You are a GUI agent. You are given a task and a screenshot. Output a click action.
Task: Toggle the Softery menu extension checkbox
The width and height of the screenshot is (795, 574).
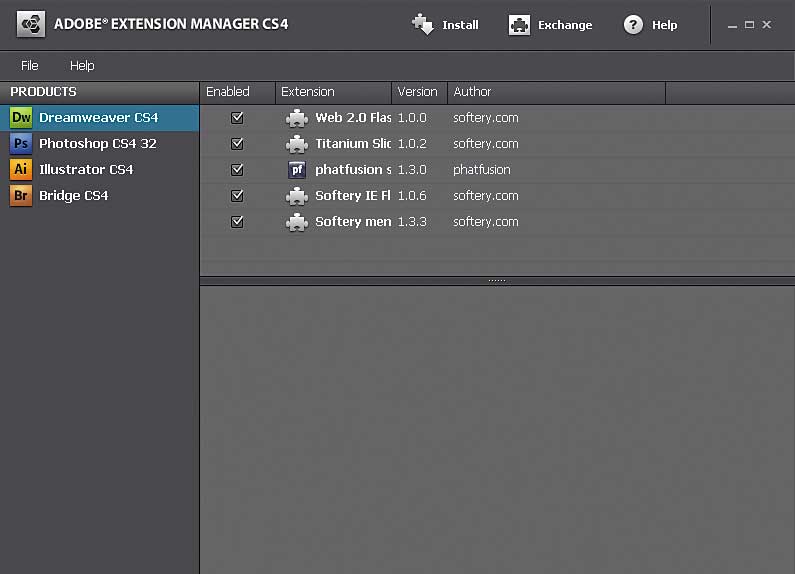pos(237,222)
